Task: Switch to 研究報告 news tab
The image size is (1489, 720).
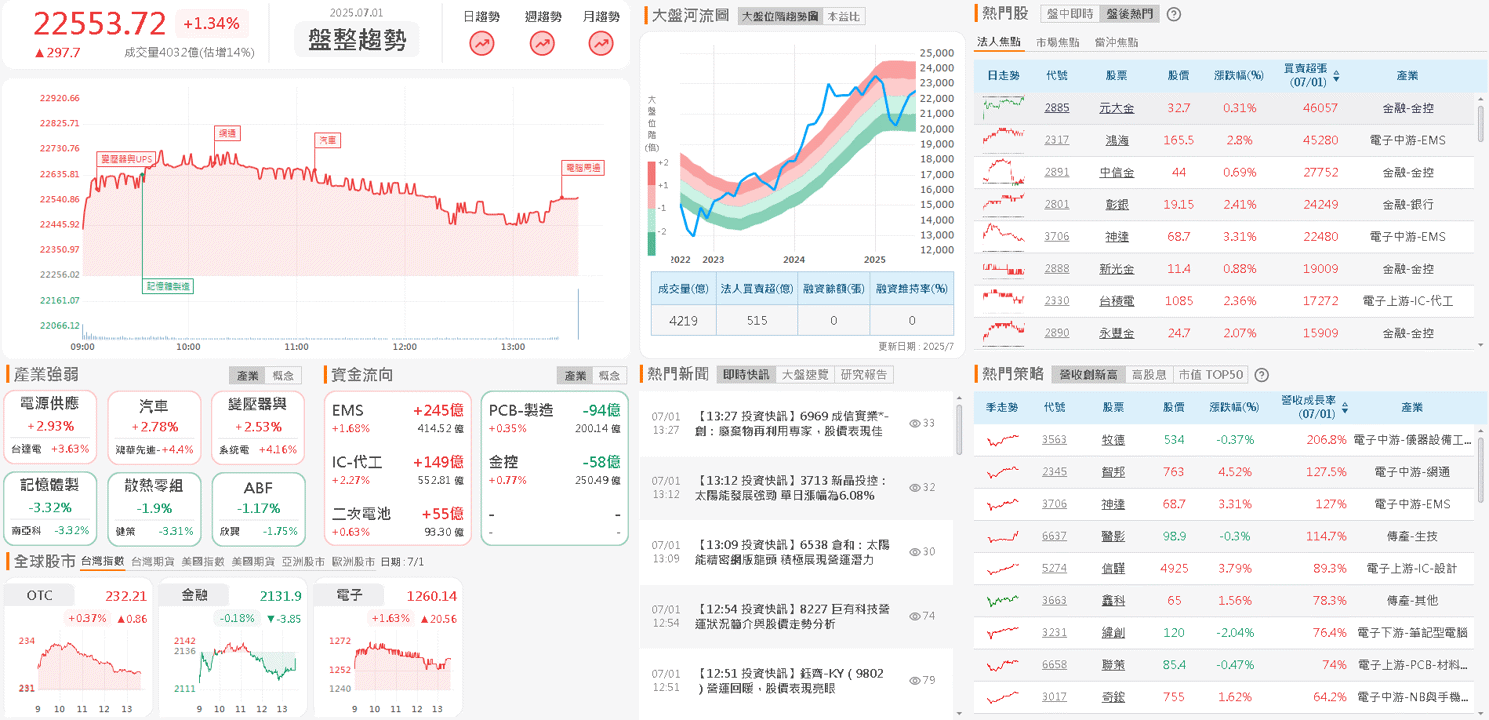Action: 864,374
